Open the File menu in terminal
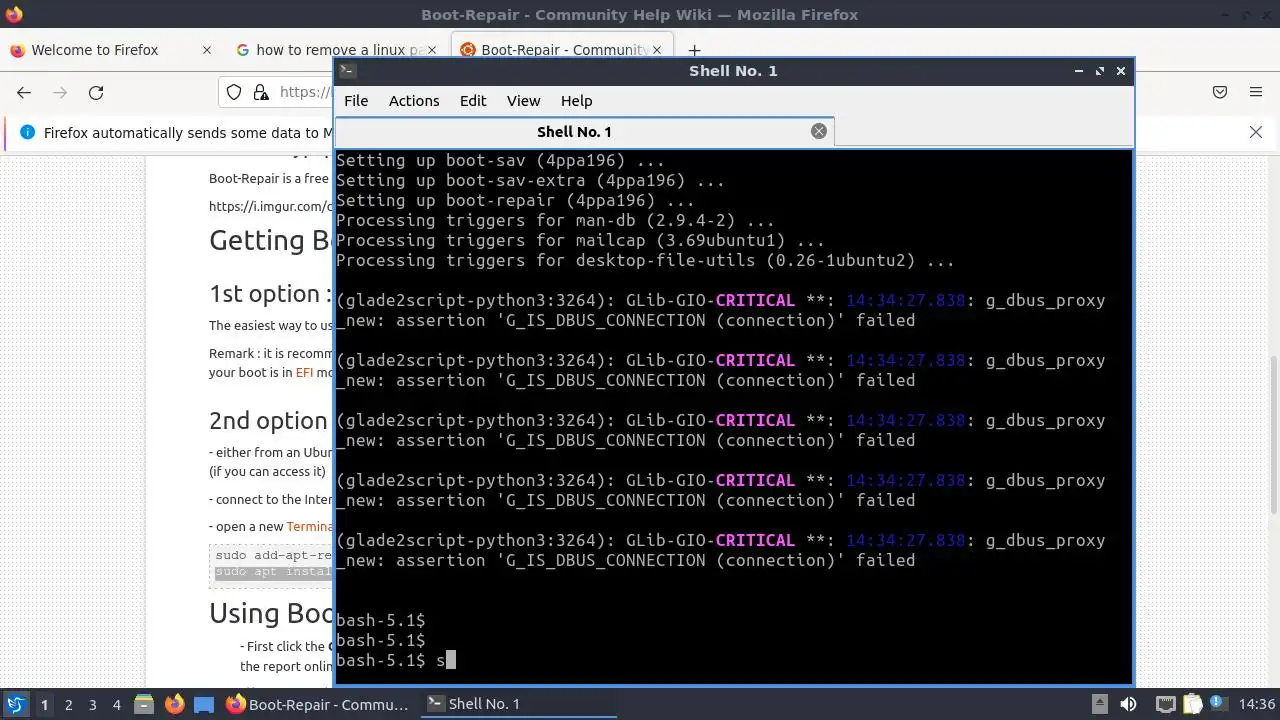The width and height of the screenshot is (1280, 720). [x=356, y=101]
